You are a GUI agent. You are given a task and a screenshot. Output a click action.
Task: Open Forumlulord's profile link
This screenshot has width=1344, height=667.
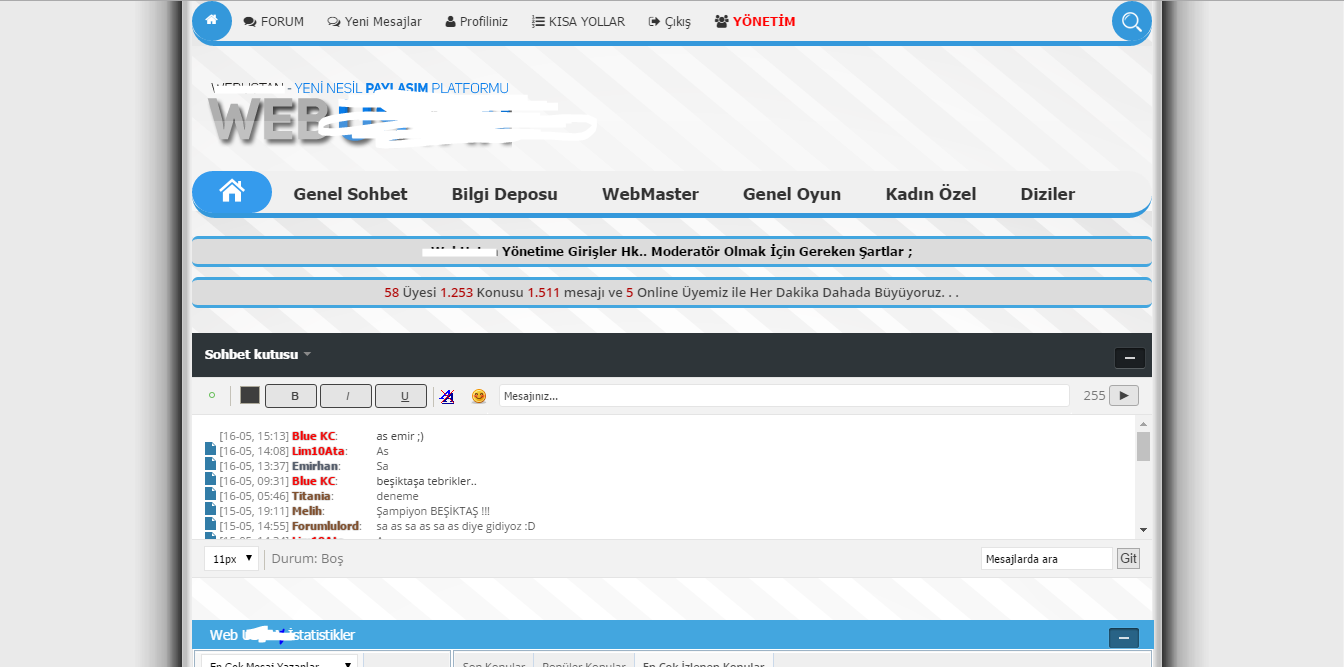326,526
